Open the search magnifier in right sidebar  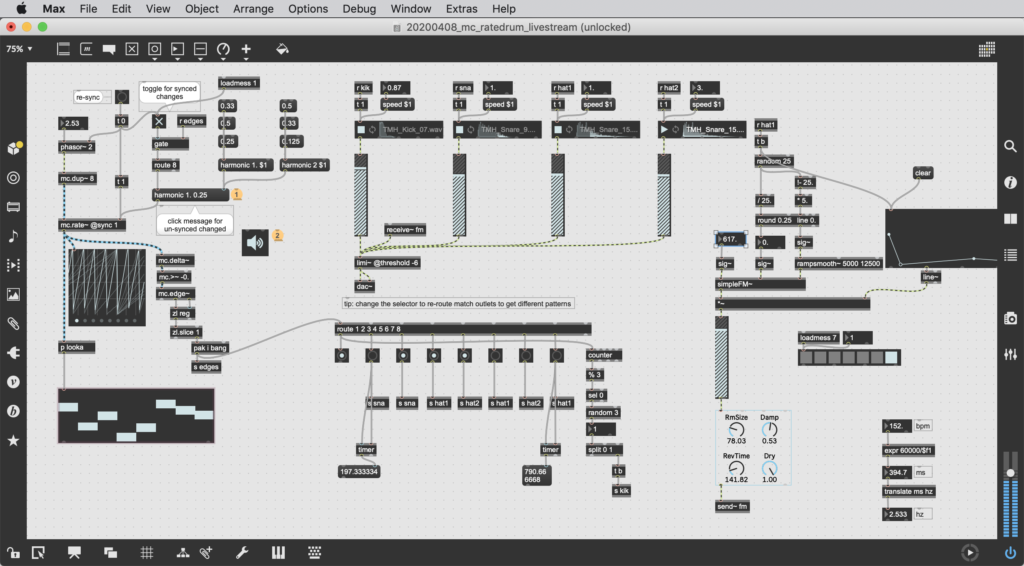click(x=1010, y=146)
